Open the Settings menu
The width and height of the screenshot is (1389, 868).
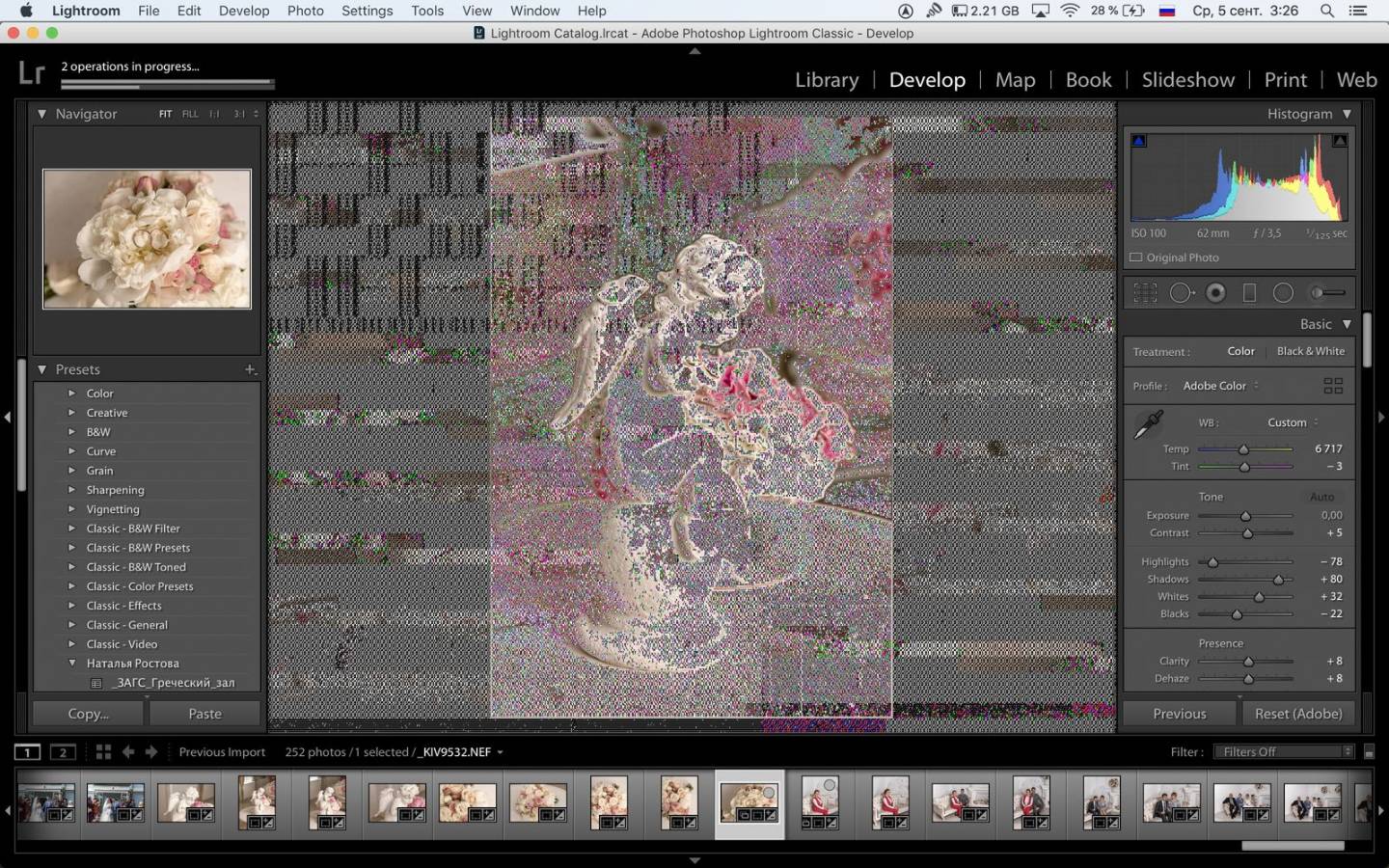click(x=367, y=11)
